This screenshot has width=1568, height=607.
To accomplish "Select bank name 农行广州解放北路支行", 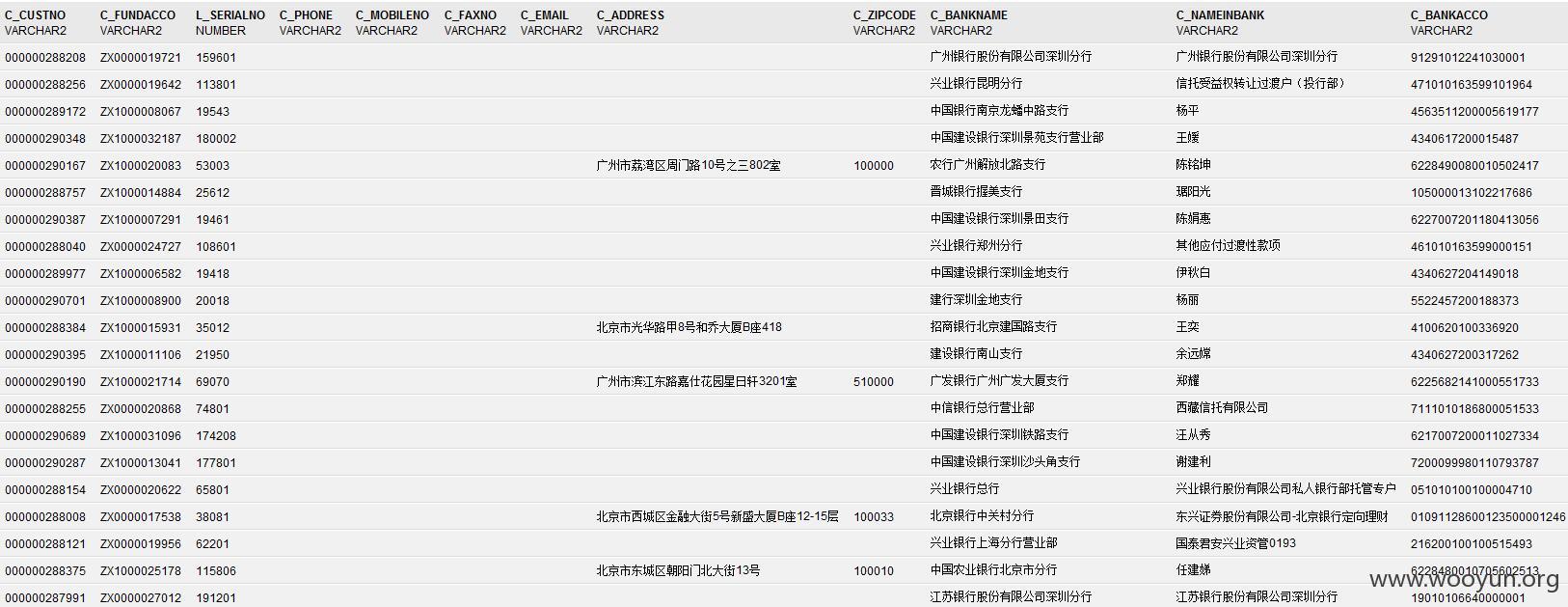I will (988, 165).
